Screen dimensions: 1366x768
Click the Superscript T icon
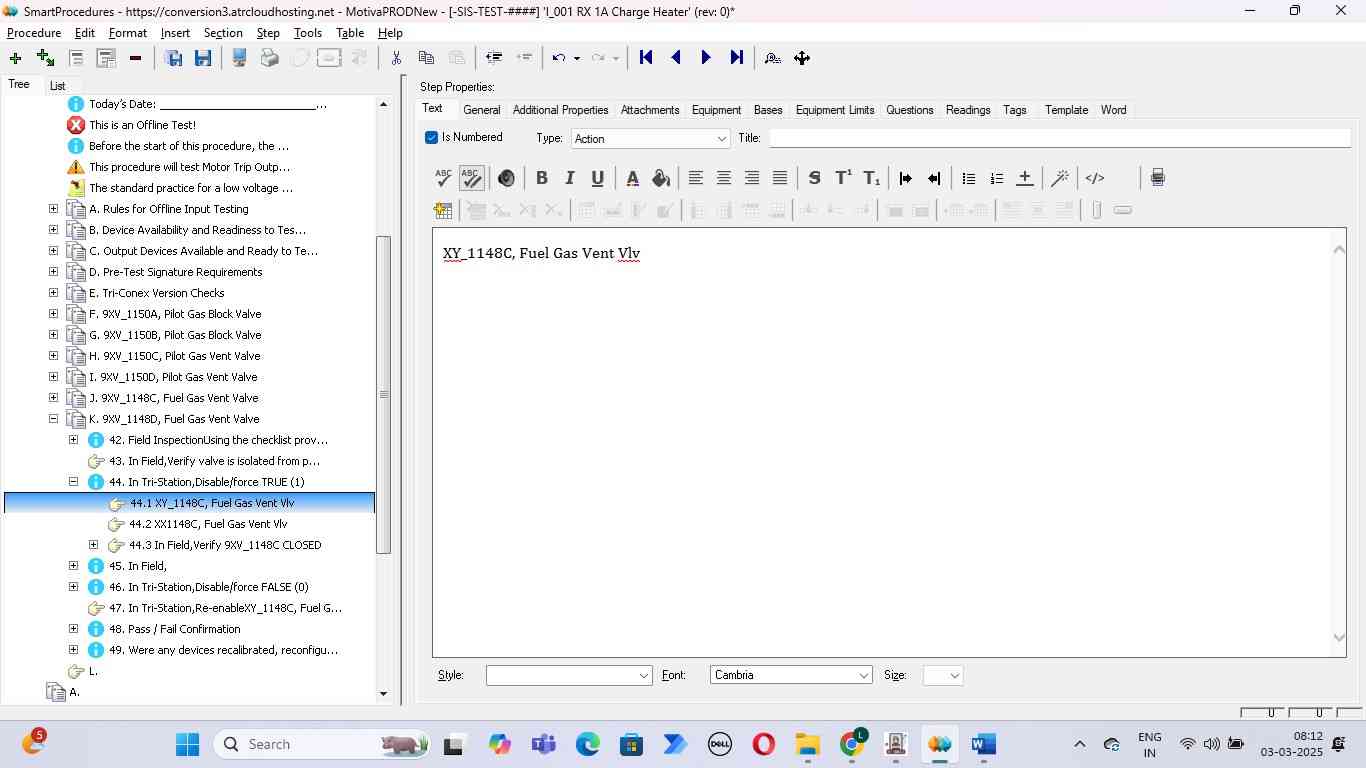tap(843, 178)
